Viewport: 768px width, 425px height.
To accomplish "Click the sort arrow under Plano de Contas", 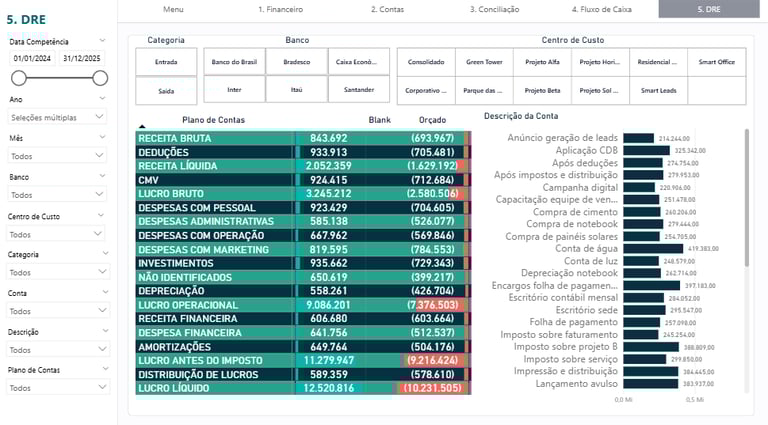I will coord(141,128).
